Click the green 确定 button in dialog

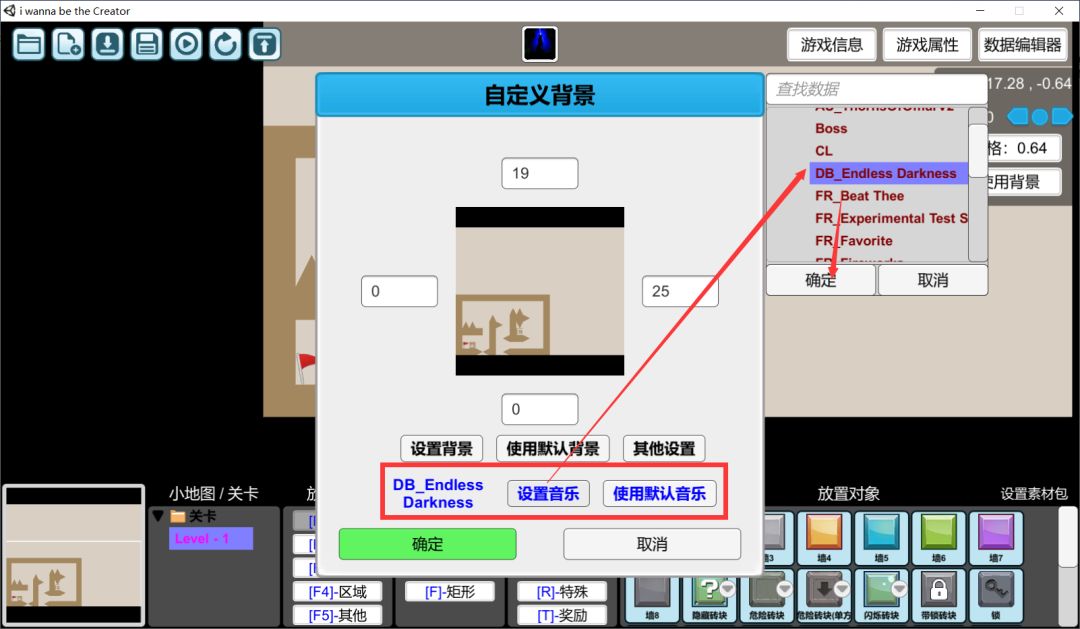pyautogui.click(x=427, y=544)
